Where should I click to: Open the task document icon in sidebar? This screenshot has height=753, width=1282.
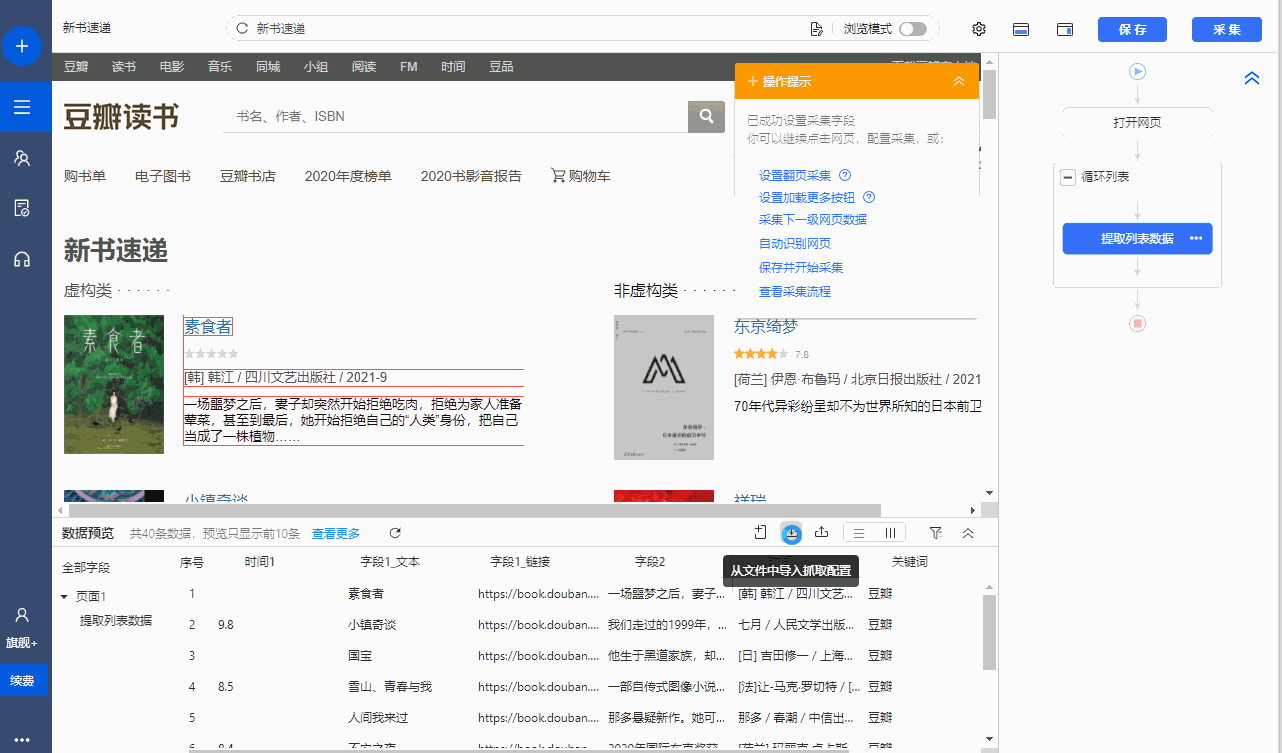[22, 208]
